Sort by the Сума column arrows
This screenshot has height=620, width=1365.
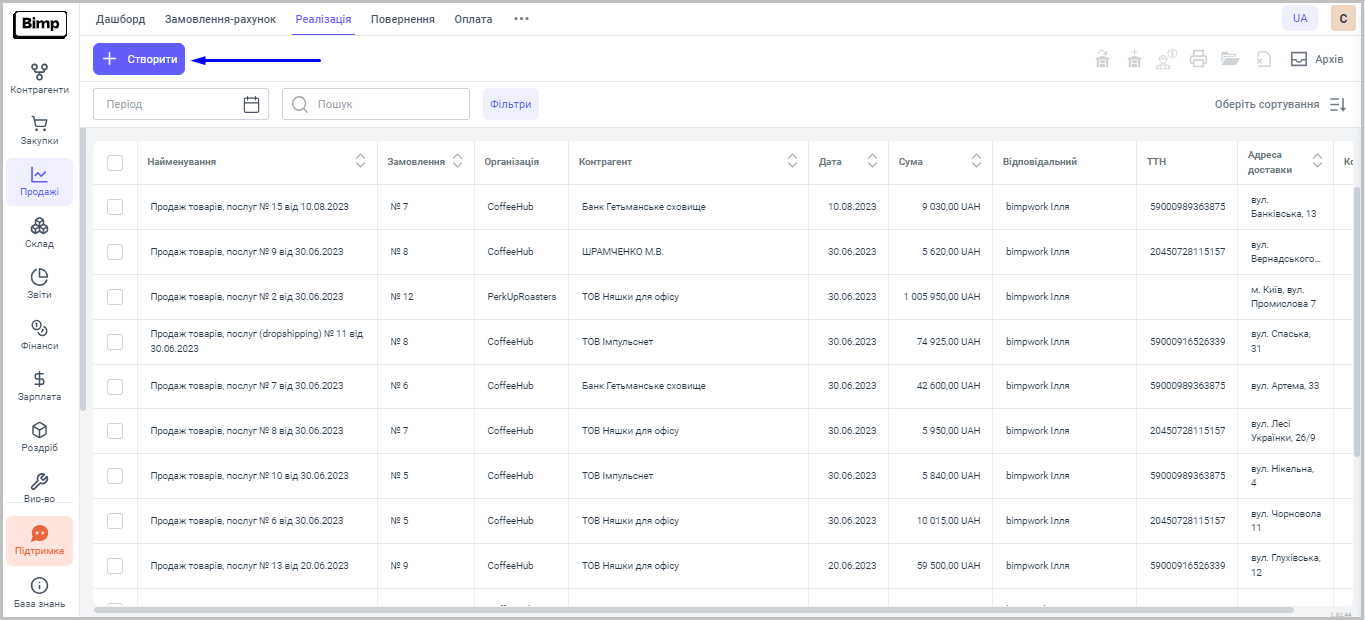point(976,161)
